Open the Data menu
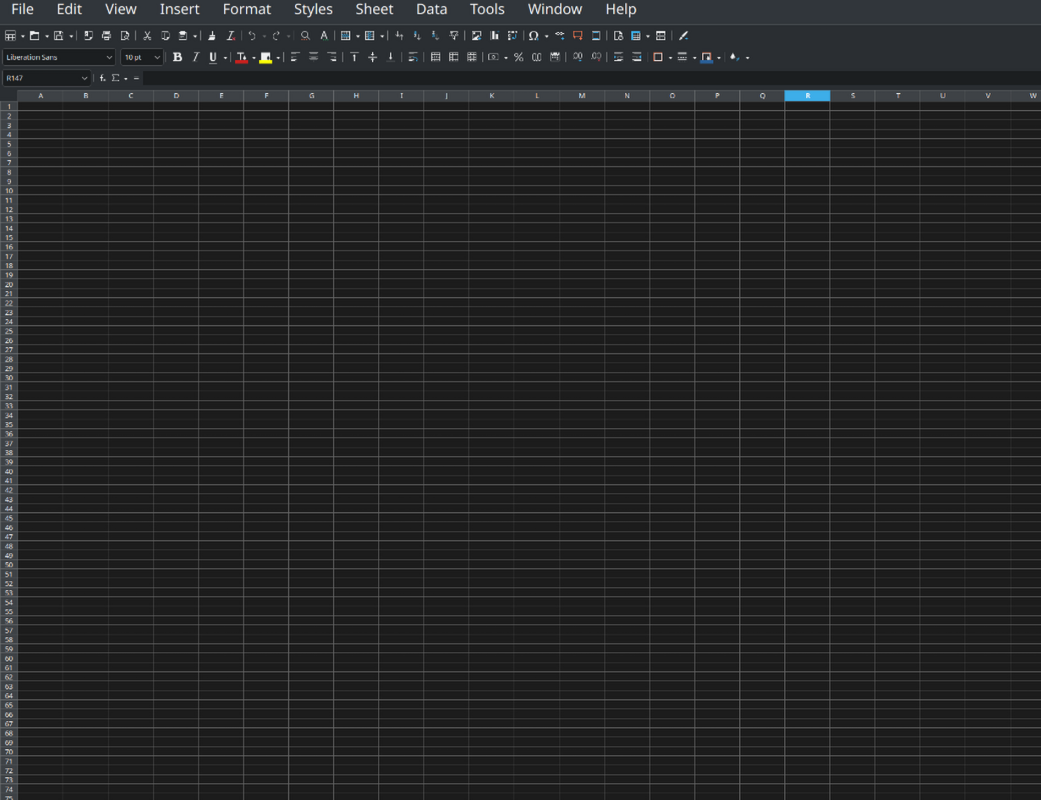 [431, 9]
